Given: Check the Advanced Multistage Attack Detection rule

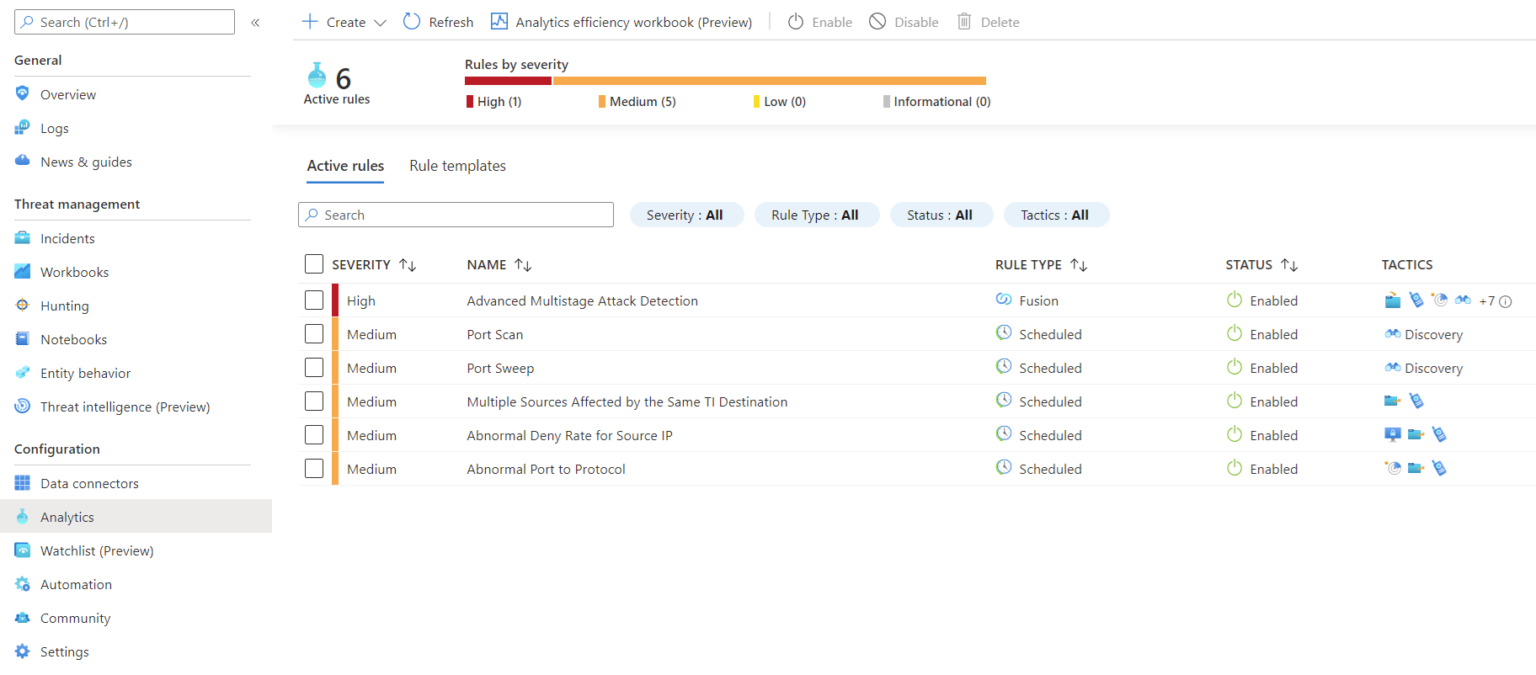Looking at the screenshot, I should click(314, 300).
